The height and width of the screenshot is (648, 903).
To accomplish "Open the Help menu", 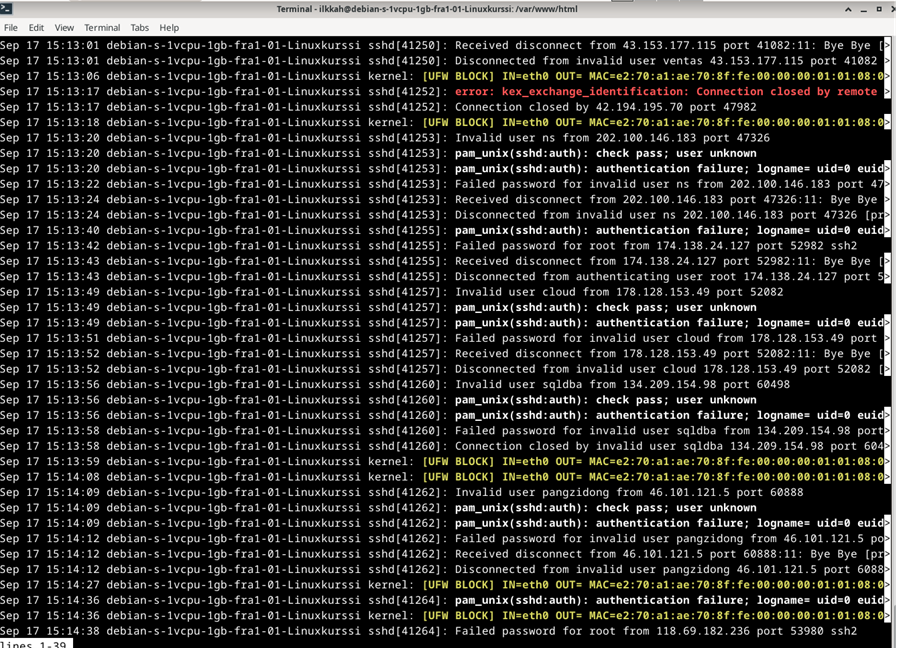I will [169, 28].
